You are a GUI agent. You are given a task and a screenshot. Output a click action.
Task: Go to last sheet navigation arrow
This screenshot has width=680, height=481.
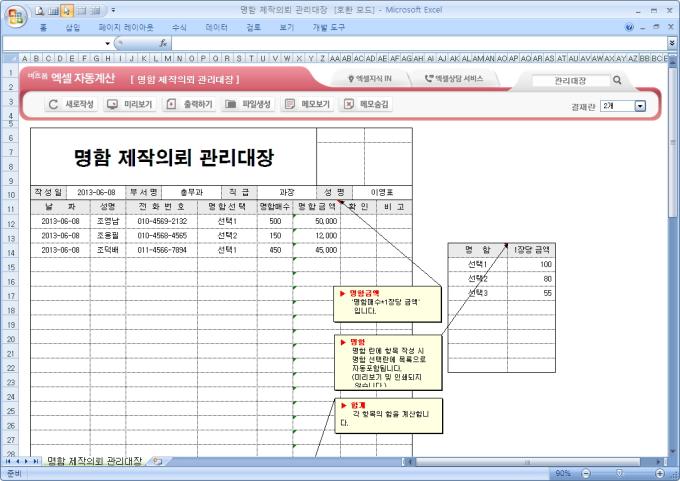point(36,461)
